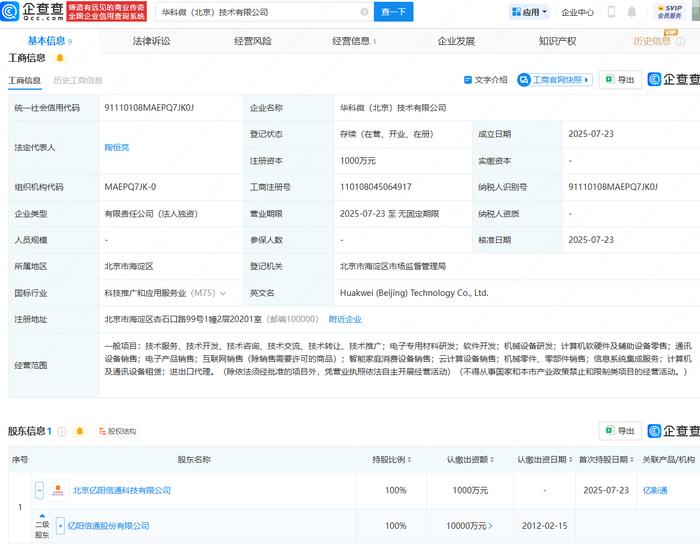The image size is (700, 544).
Task: Click the 北京市海淀区市场监督管理局 registration authority
Action: coord(393,266)
